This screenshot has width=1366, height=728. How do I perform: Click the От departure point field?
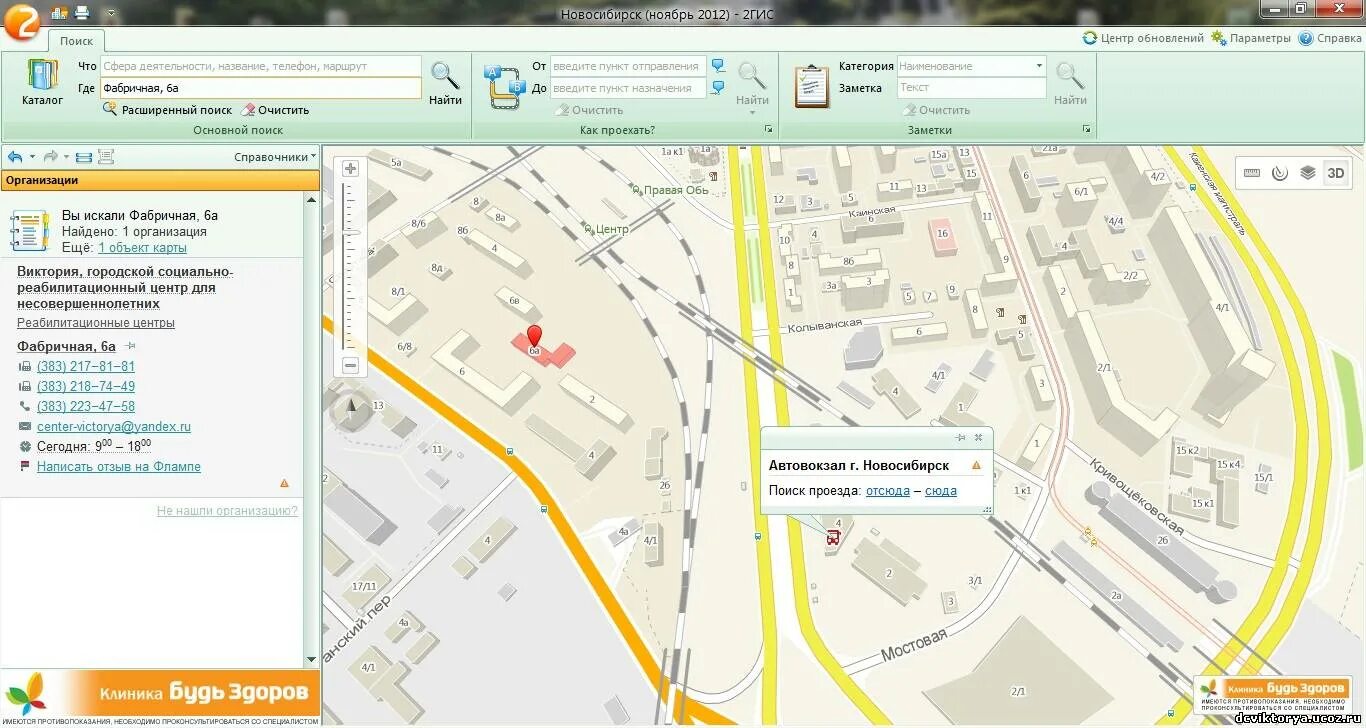pos(628,66)
